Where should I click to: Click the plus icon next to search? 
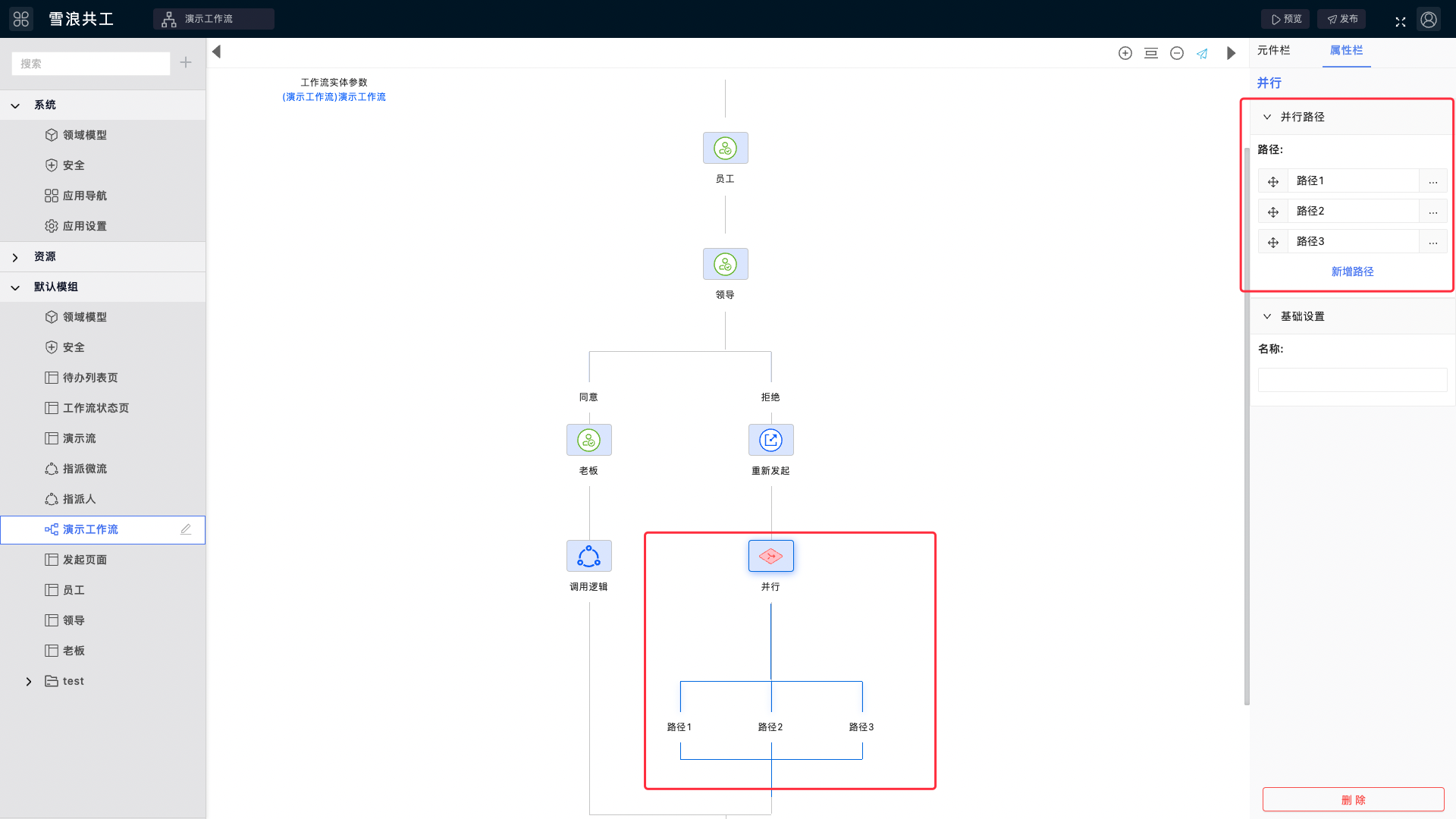186,63
